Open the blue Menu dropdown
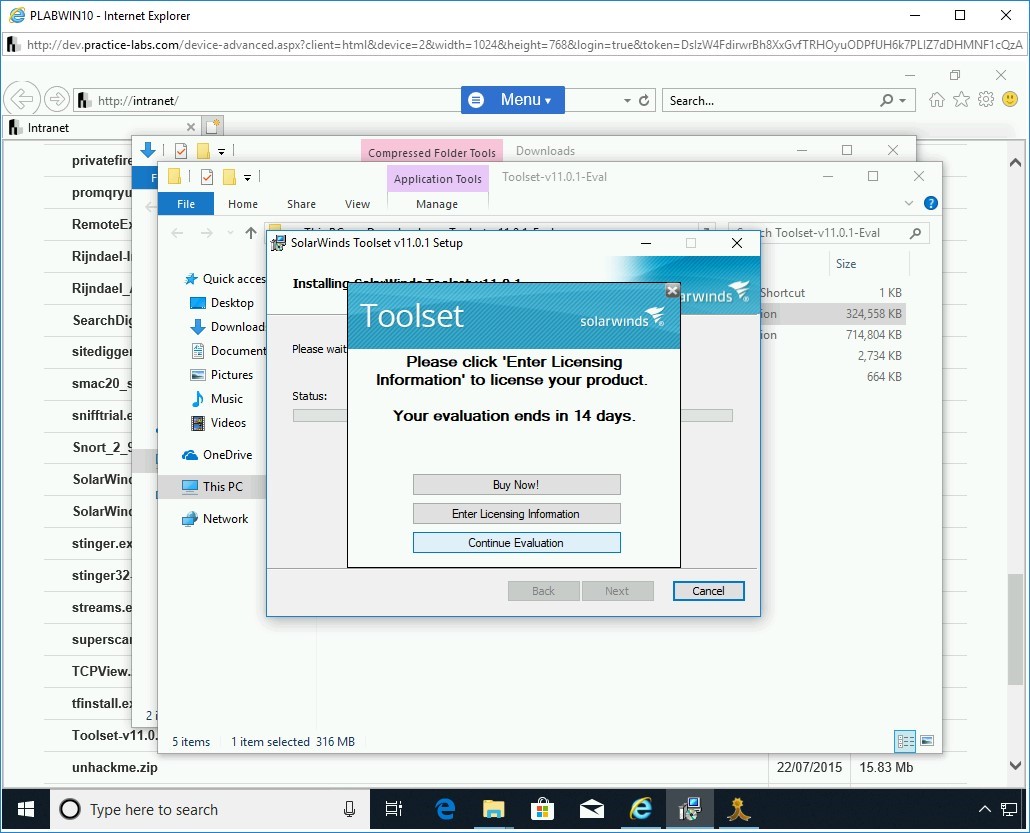 tap(513, 100)
